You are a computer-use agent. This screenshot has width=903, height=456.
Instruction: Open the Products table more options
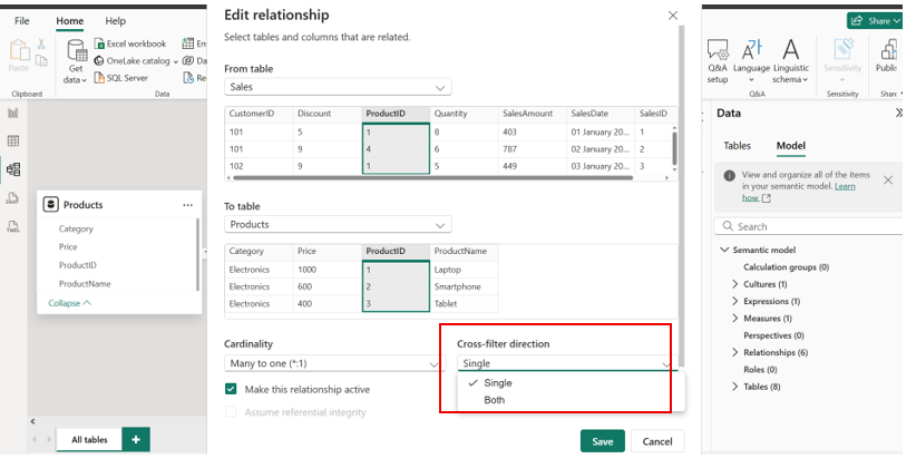[x=187, y=205]
